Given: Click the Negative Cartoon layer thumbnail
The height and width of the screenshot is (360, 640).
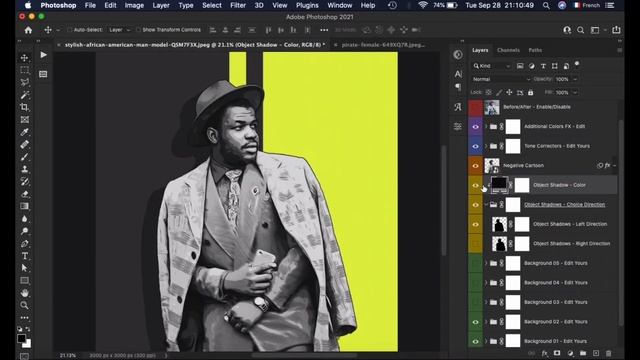Looking at the screenshot, I should tap(492, 166).
